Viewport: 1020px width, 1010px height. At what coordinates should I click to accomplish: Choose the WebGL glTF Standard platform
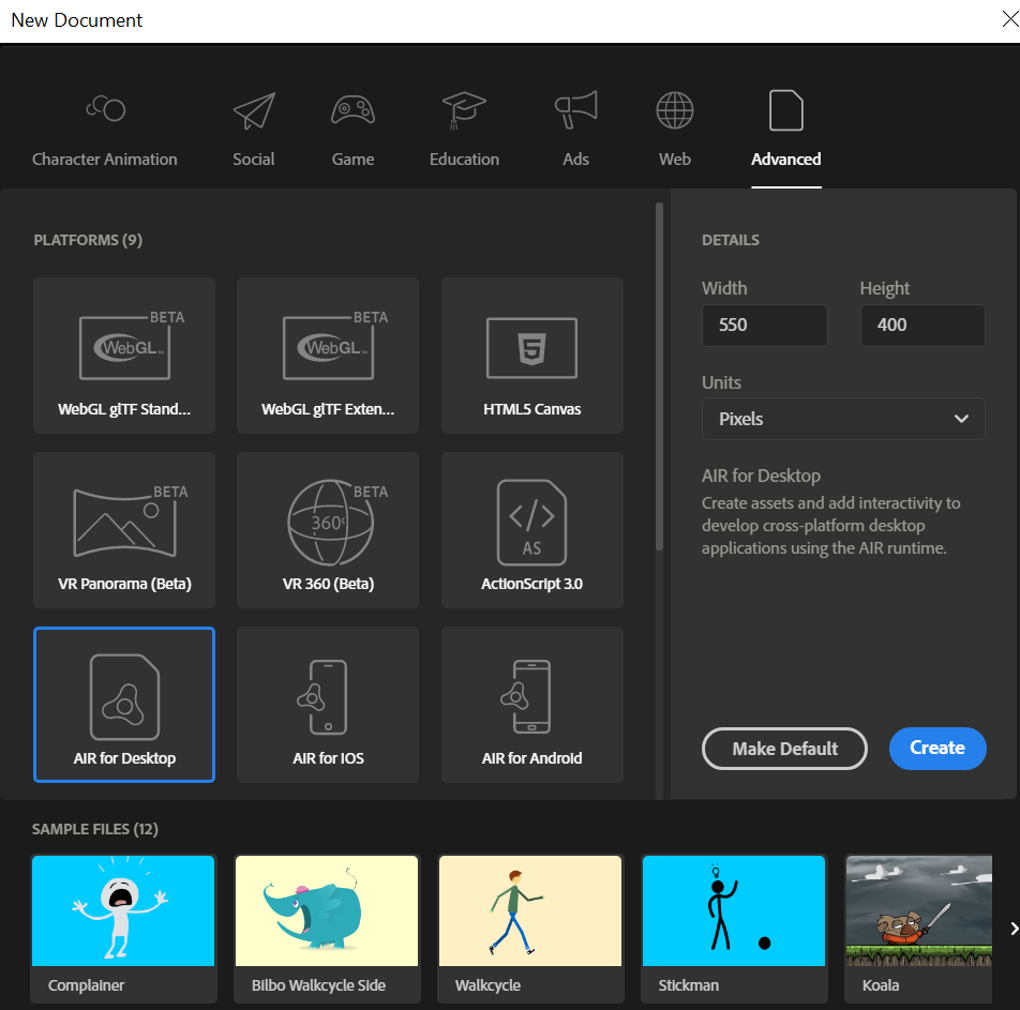(x=124, y=354)
